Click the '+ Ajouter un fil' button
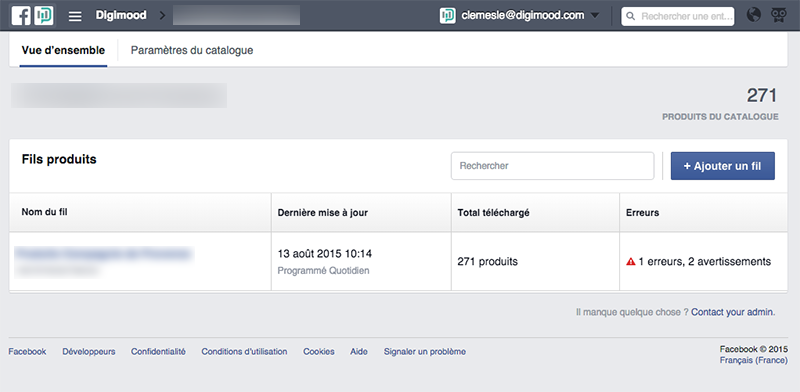 pos(722,166)
